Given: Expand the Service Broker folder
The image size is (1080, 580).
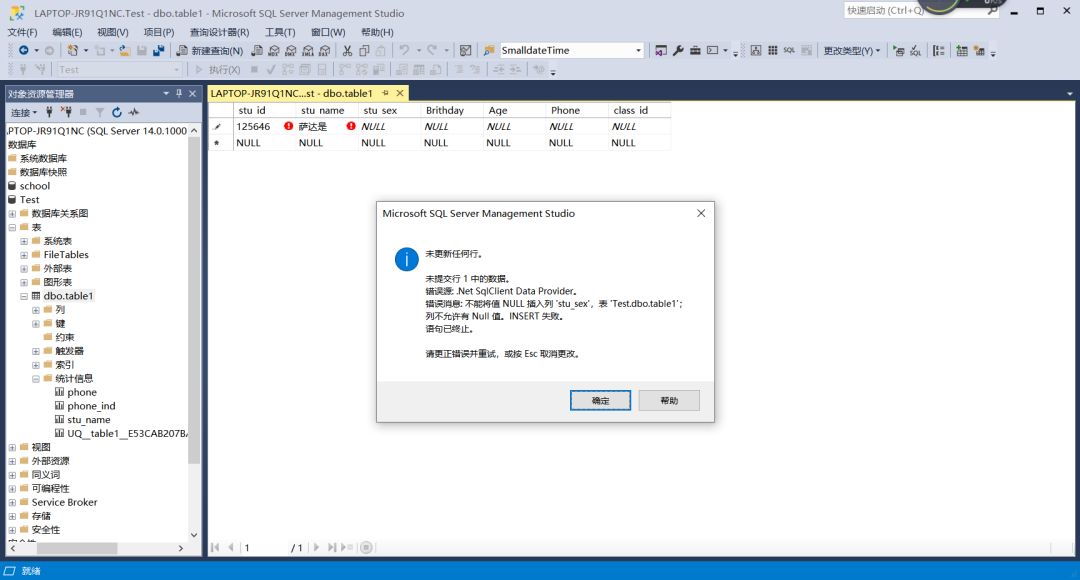Looking at the screenshot, I should click(x=12, y=503).
